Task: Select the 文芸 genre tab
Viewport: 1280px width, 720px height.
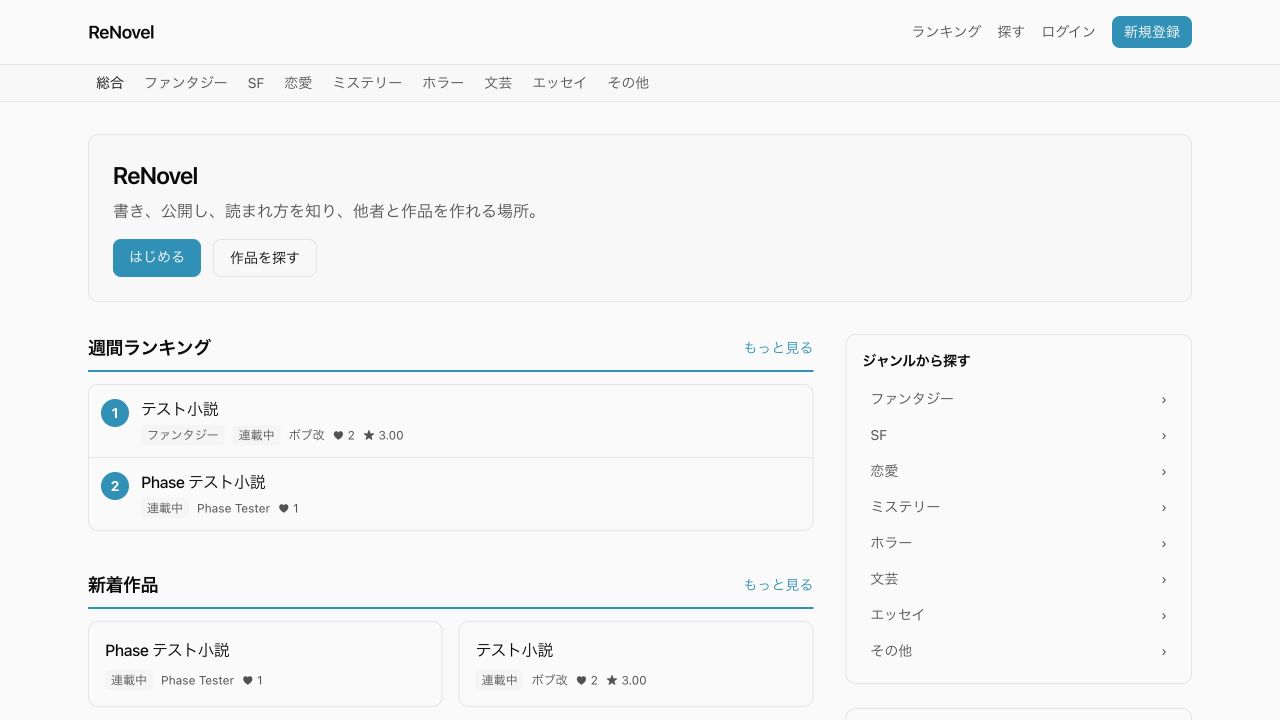Action: (x=498, y=83)
